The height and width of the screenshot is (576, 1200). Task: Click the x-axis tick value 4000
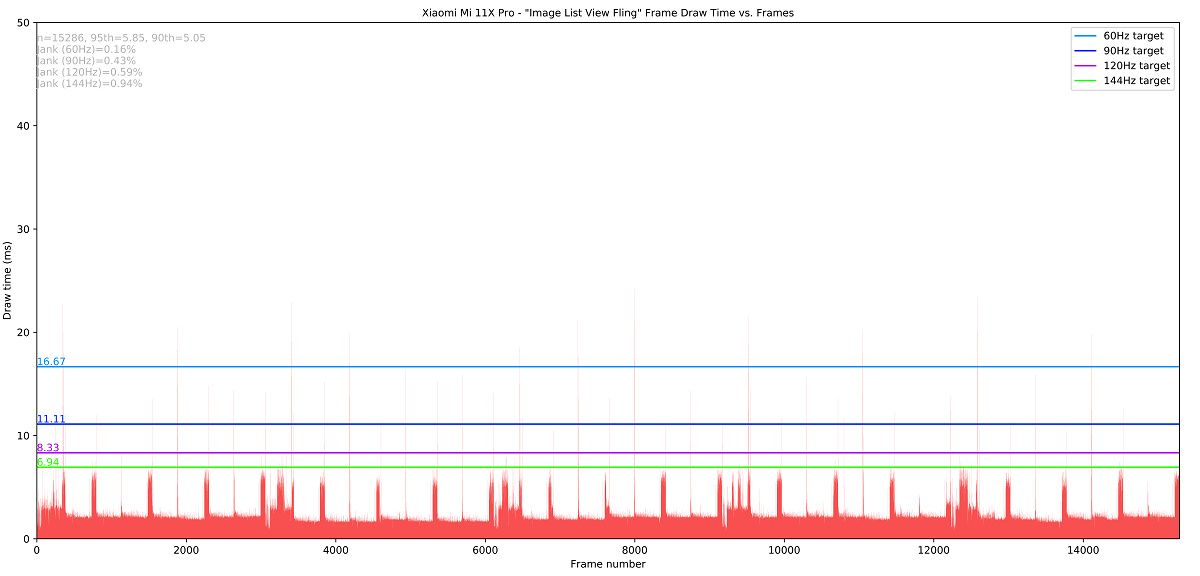coord(336,549)
